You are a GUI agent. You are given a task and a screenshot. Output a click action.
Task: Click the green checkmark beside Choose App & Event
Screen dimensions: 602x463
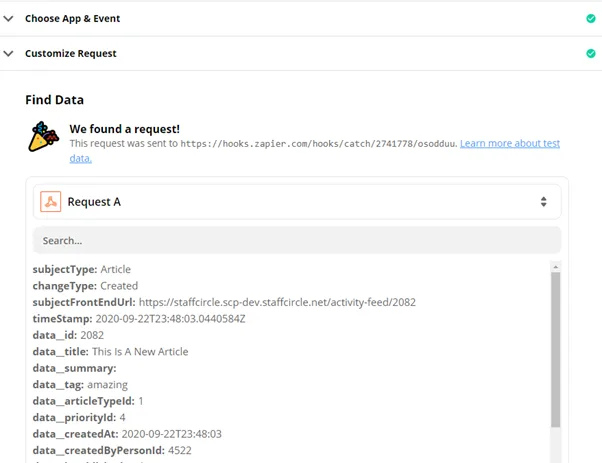click(x=591, y=18)
